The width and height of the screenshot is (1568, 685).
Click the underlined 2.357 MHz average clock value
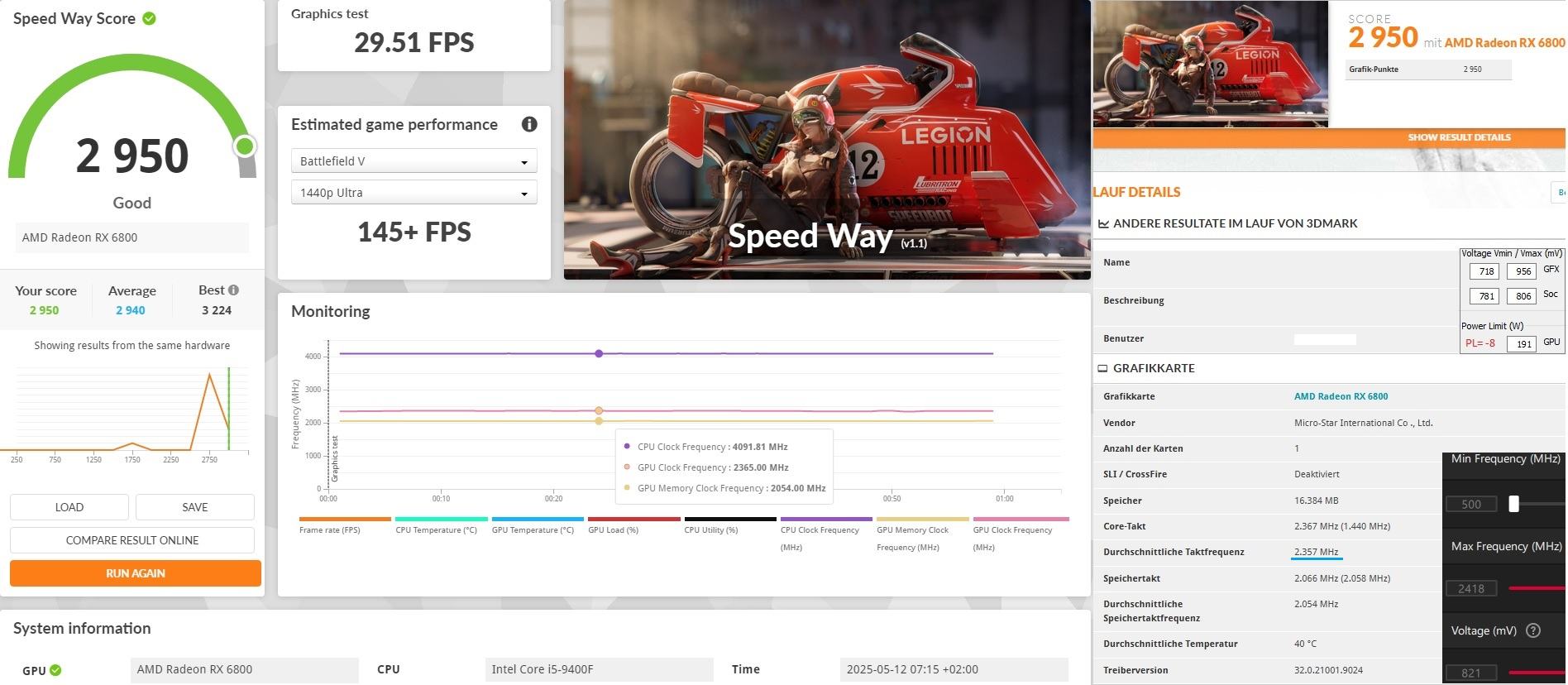tap(1317, 552)
